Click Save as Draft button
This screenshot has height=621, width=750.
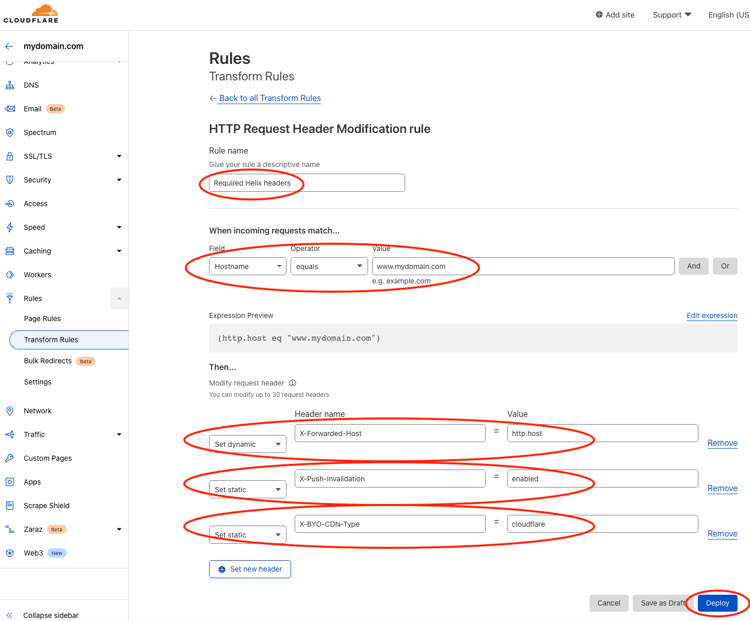(x=663, y=603)
